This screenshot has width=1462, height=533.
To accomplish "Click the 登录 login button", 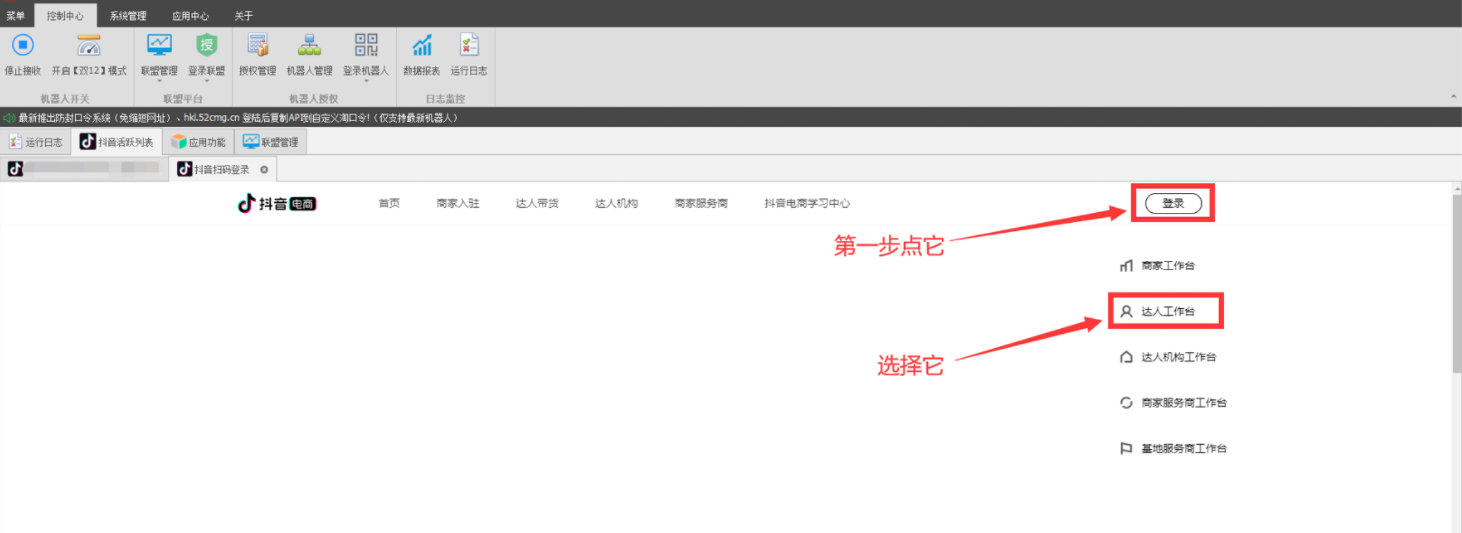I will pos(1173,203).
